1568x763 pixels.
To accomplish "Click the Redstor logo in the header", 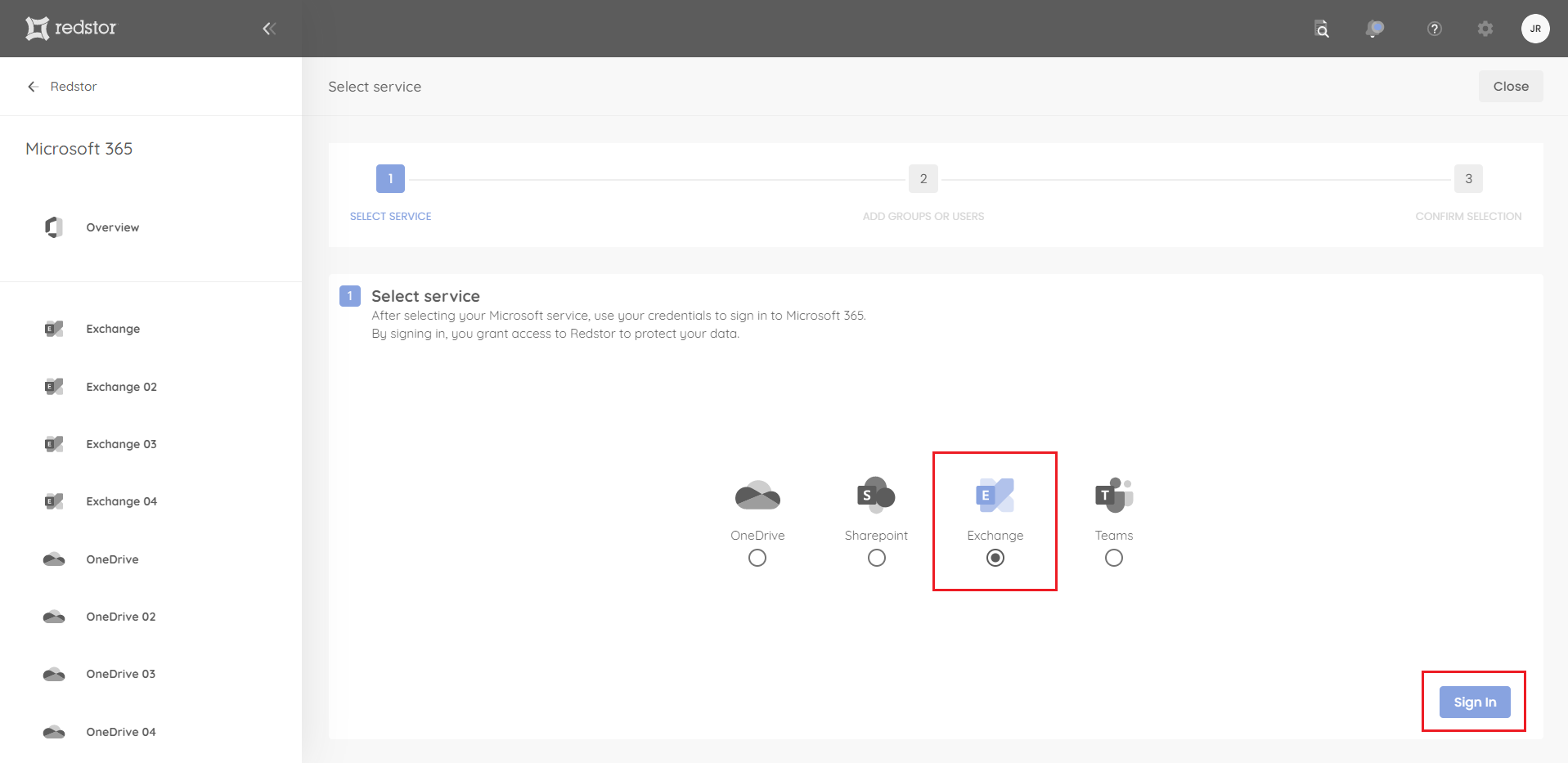I will point(70,28).
